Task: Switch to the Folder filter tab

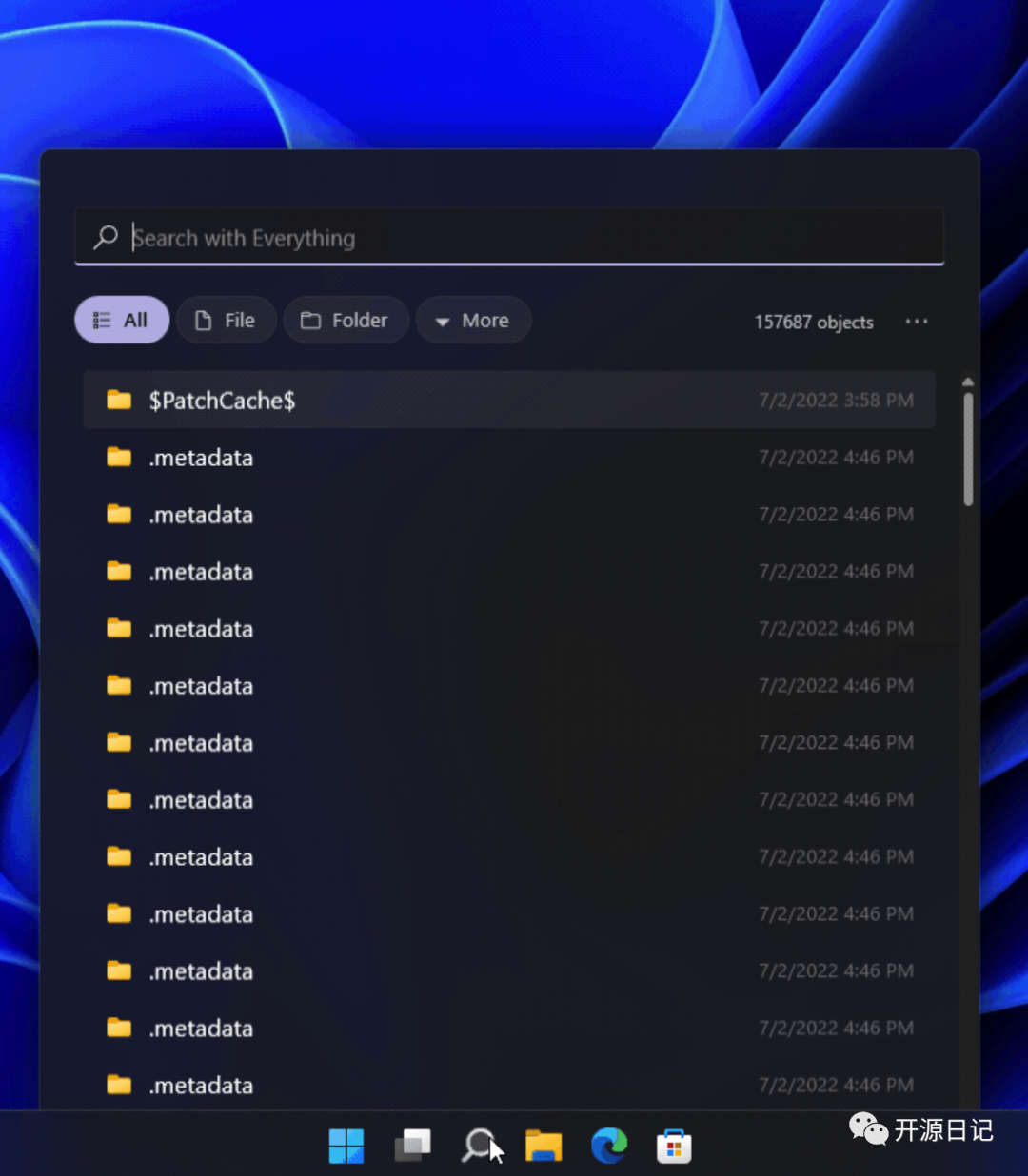Action: (346, 321)
